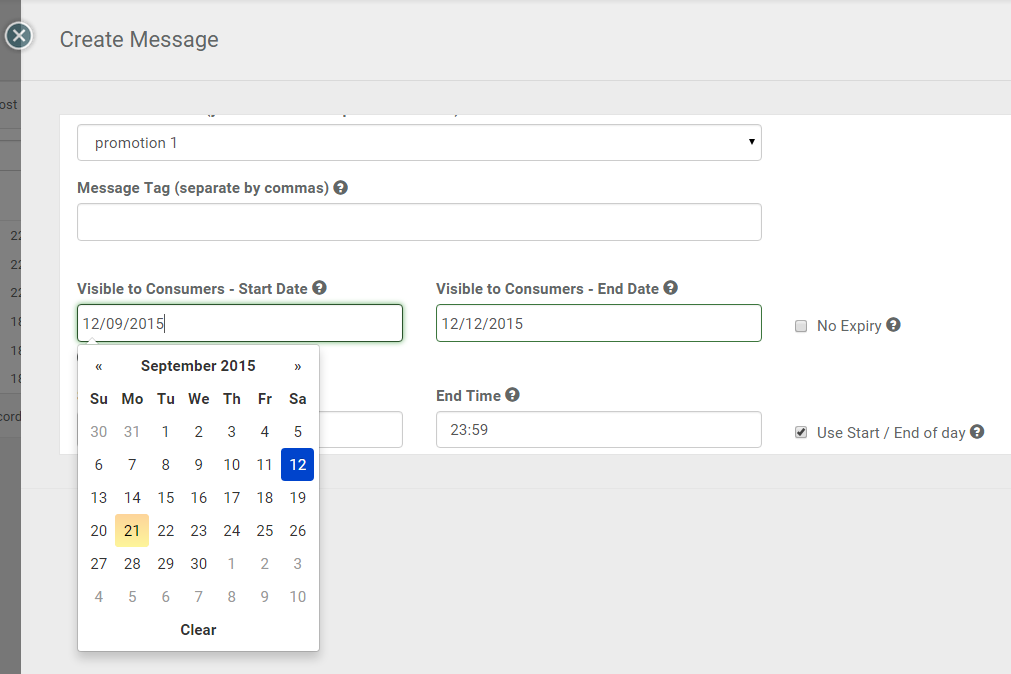Go to previous month with the left arrow
The height and width of the screenshot is (674, 1011).
(x=98, y=366)
